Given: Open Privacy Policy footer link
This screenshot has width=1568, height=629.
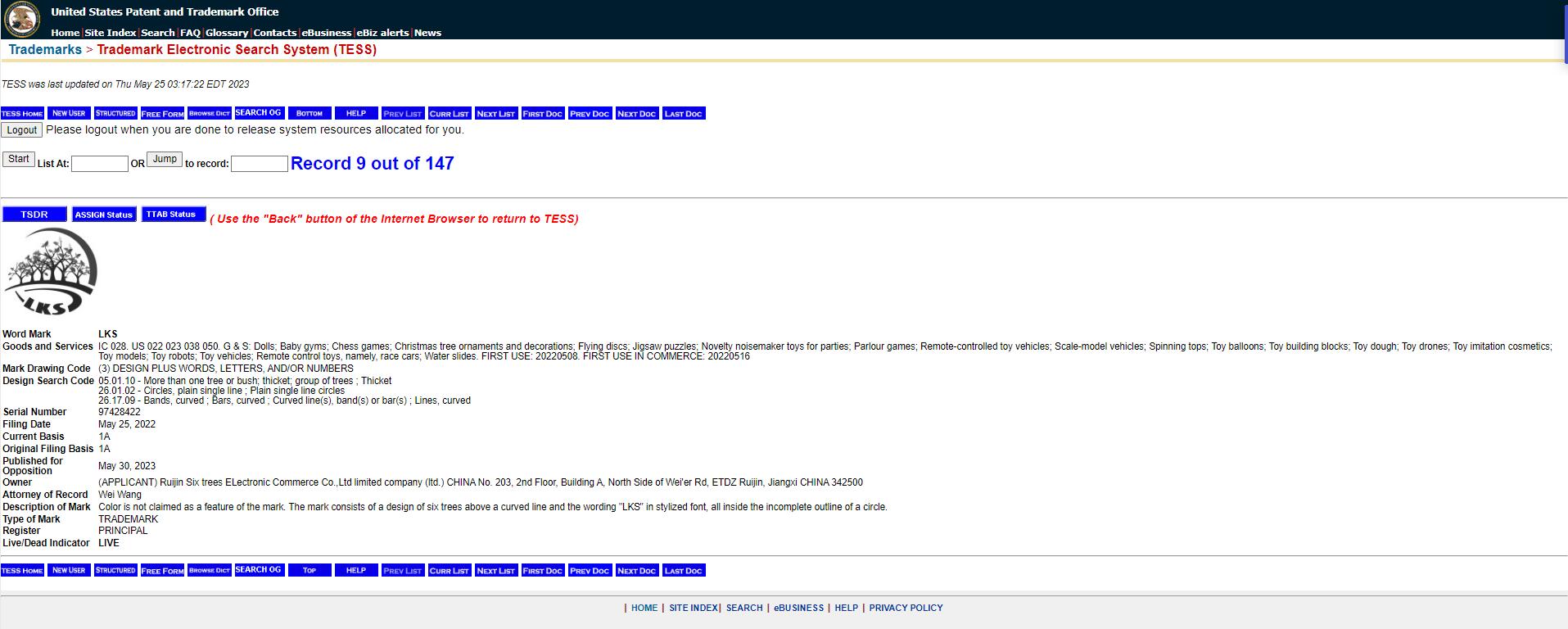Looking at the screenshot, I should pyautogui.click(x=906, y=608).
